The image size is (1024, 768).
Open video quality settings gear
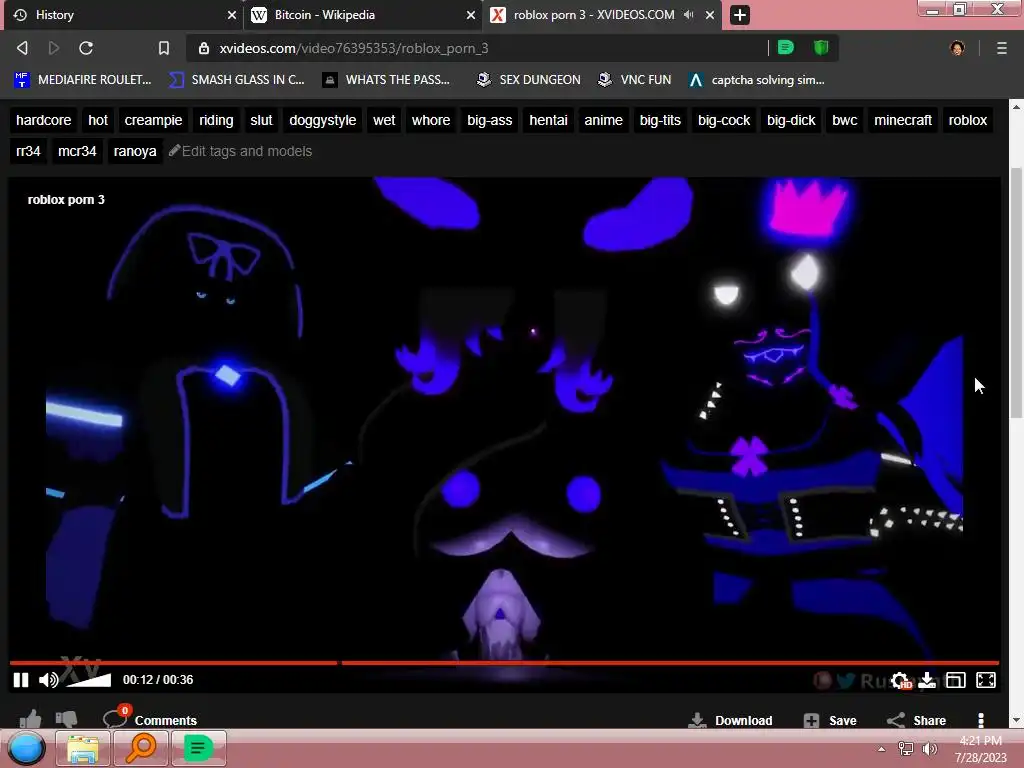pyautogui.click(x=901, y=680)
